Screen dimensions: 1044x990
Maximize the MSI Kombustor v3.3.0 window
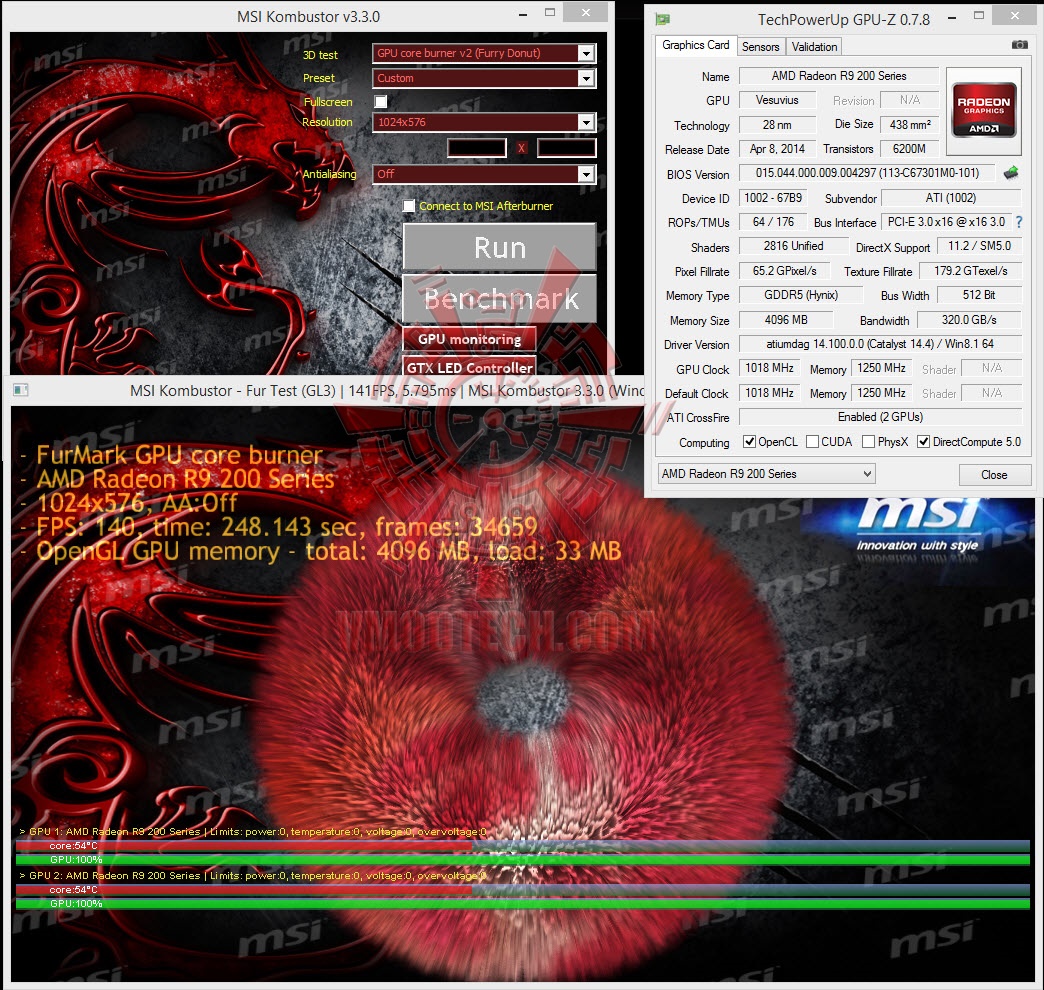click(550, 12)
